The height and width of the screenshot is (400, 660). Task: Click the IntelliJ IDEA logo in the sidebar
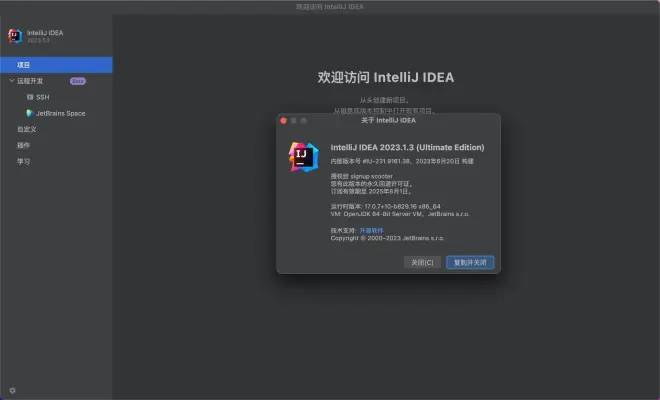[x=15, y=36]
